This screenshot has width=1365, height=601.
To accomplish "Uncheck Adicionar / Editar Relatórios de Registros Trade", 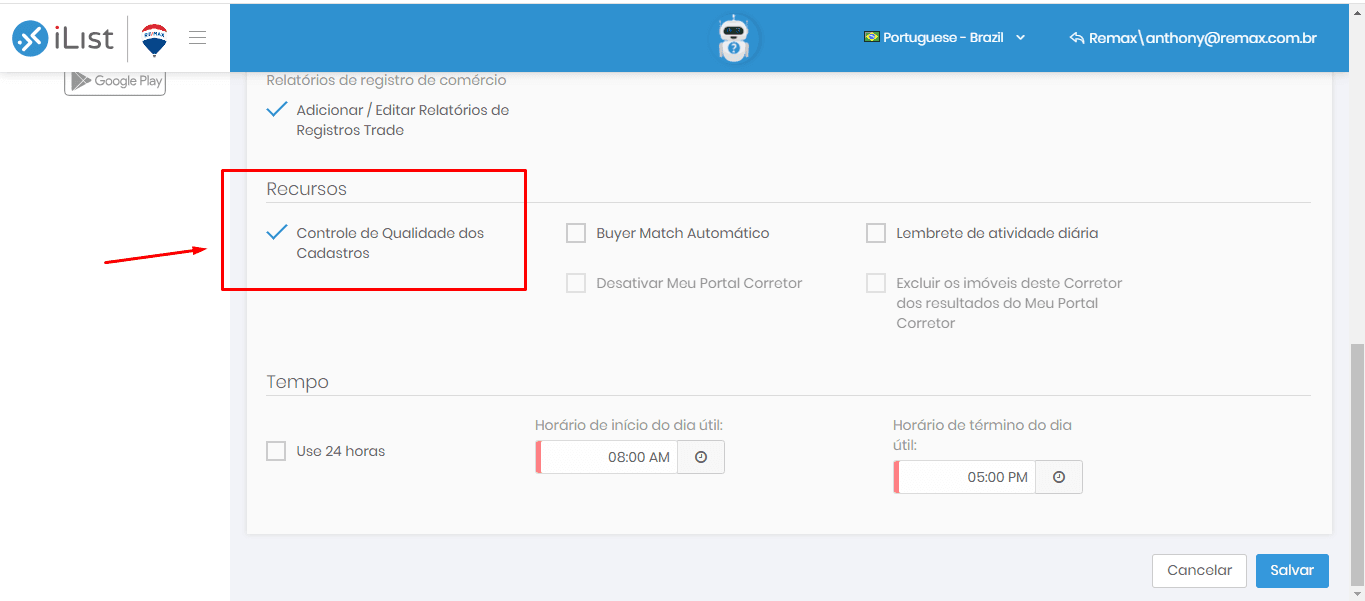I will click(x=277, y=110).
